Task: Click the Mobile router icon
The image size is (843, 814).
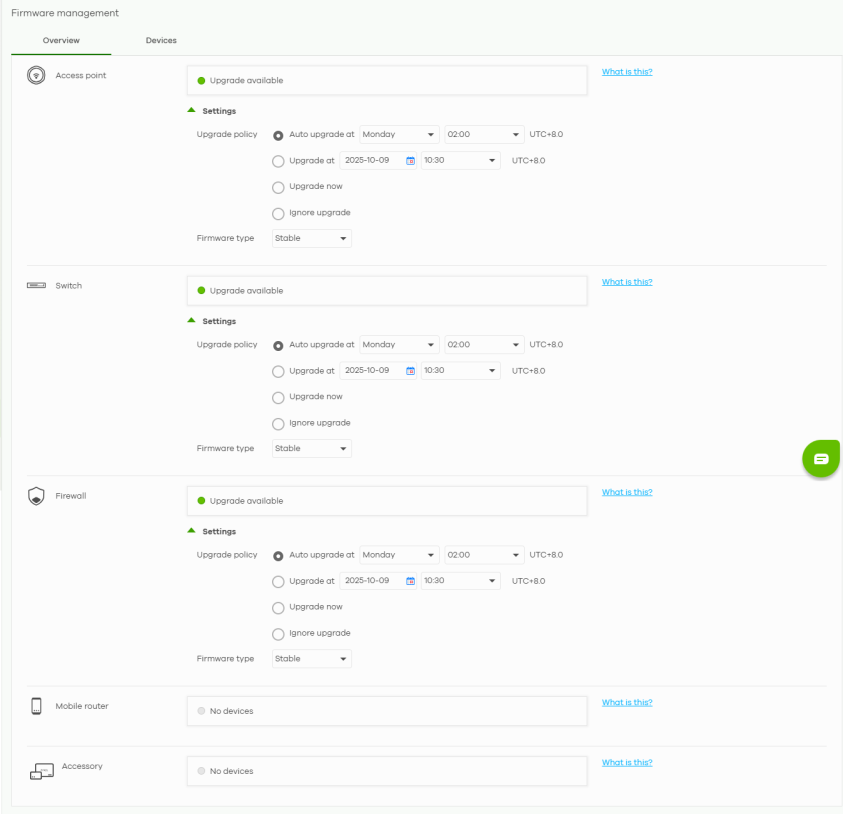Action: (36, 706)
